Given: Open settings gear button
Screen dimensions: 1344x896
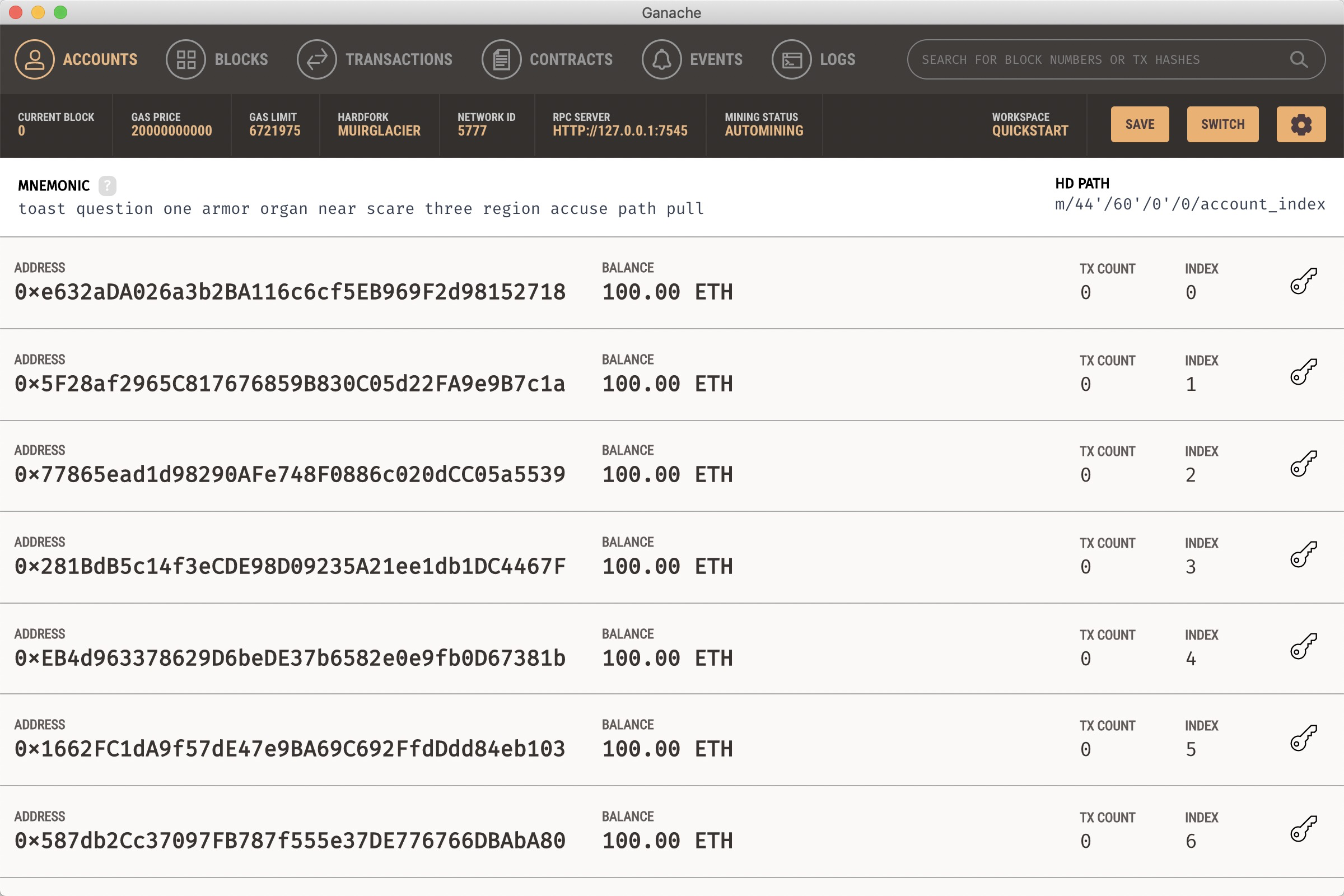Looking at the screenshot, I should pyautogui.click(x=1300, y=124).
